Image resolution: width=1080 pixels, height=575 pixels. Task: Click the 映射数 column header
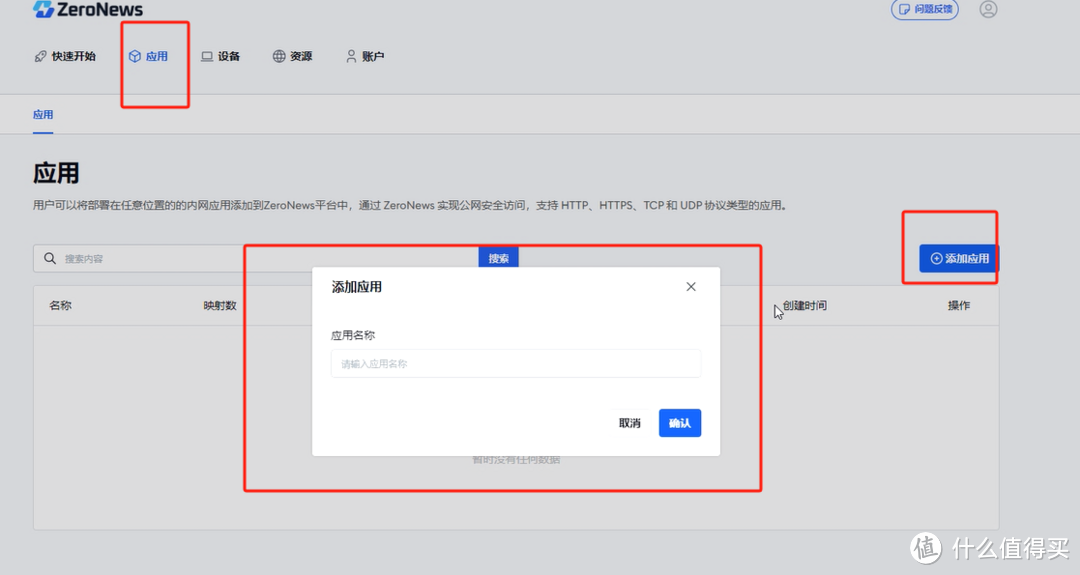[220, 305]
